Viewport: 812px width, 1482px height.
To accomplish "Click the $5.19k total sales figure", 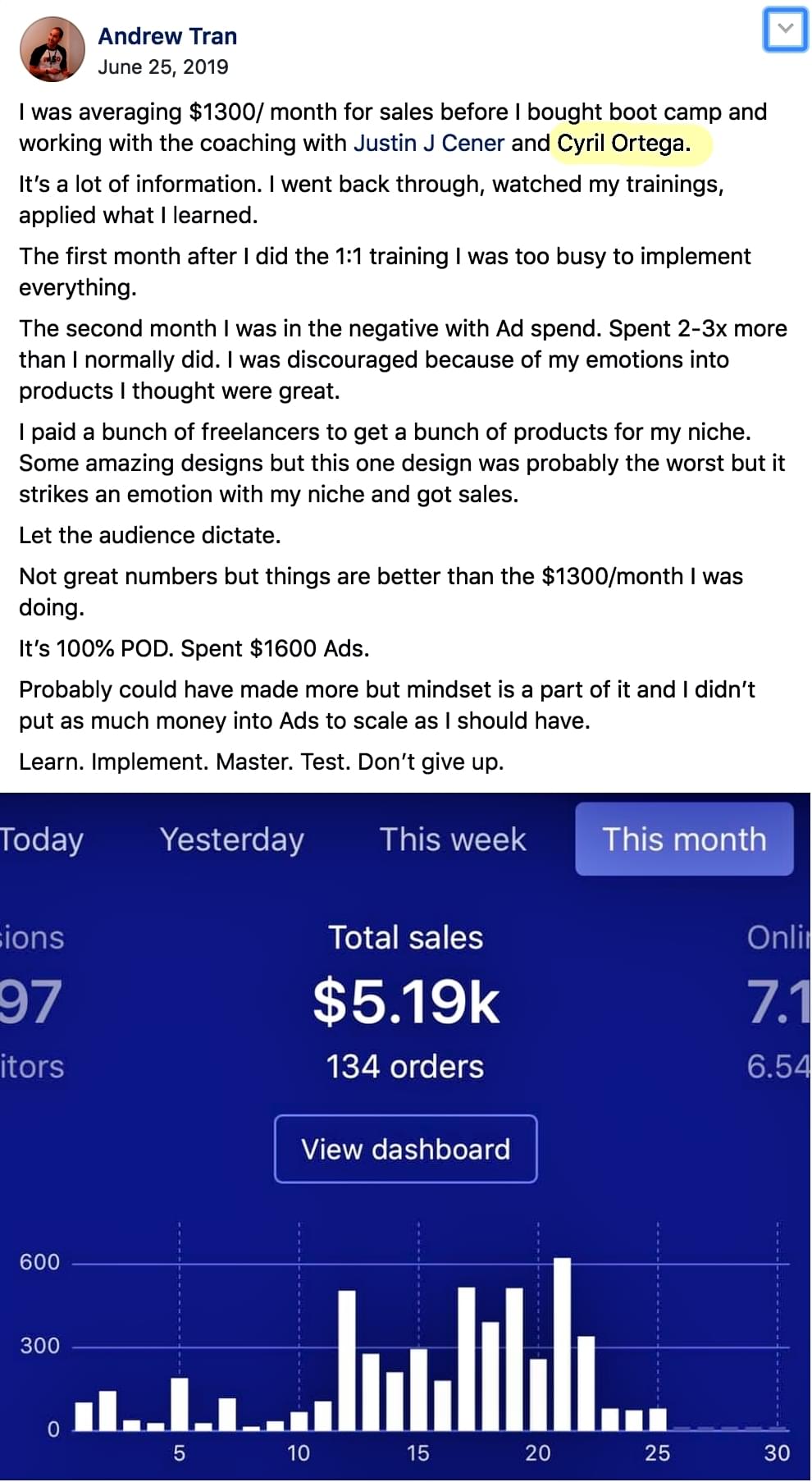I will (x=406, y=1002).
